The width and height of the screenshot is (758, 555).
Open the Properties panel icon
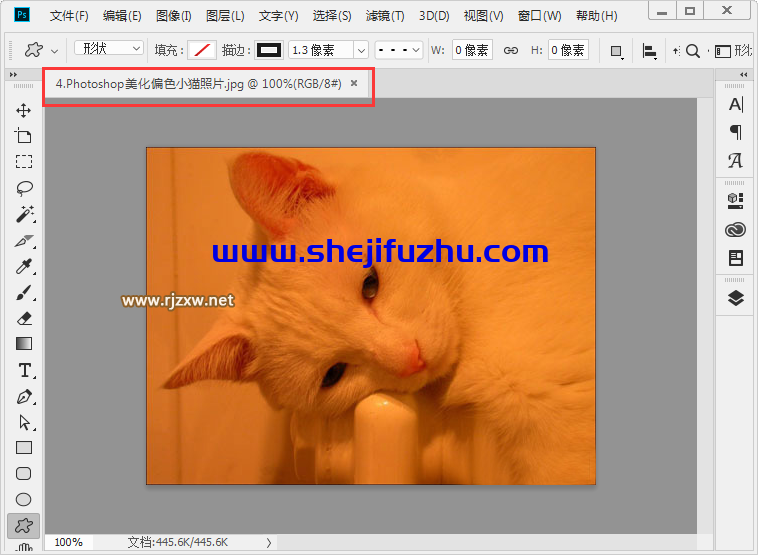736,258
